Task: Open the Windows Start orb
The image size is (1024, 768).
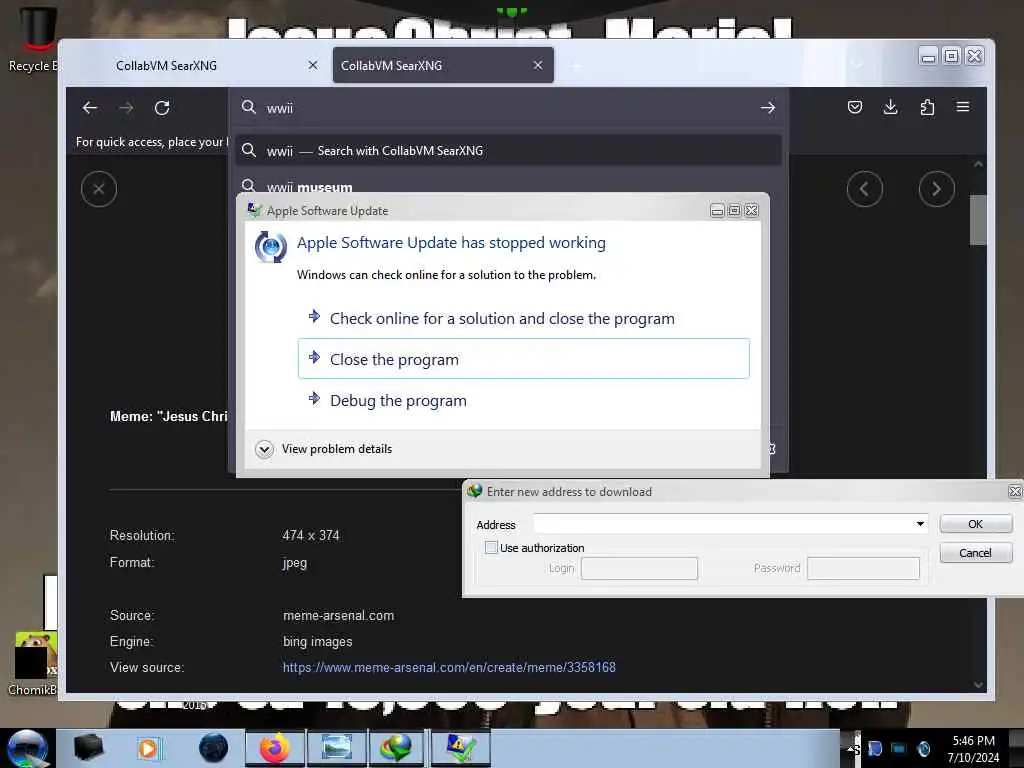Action: point(27,748)
